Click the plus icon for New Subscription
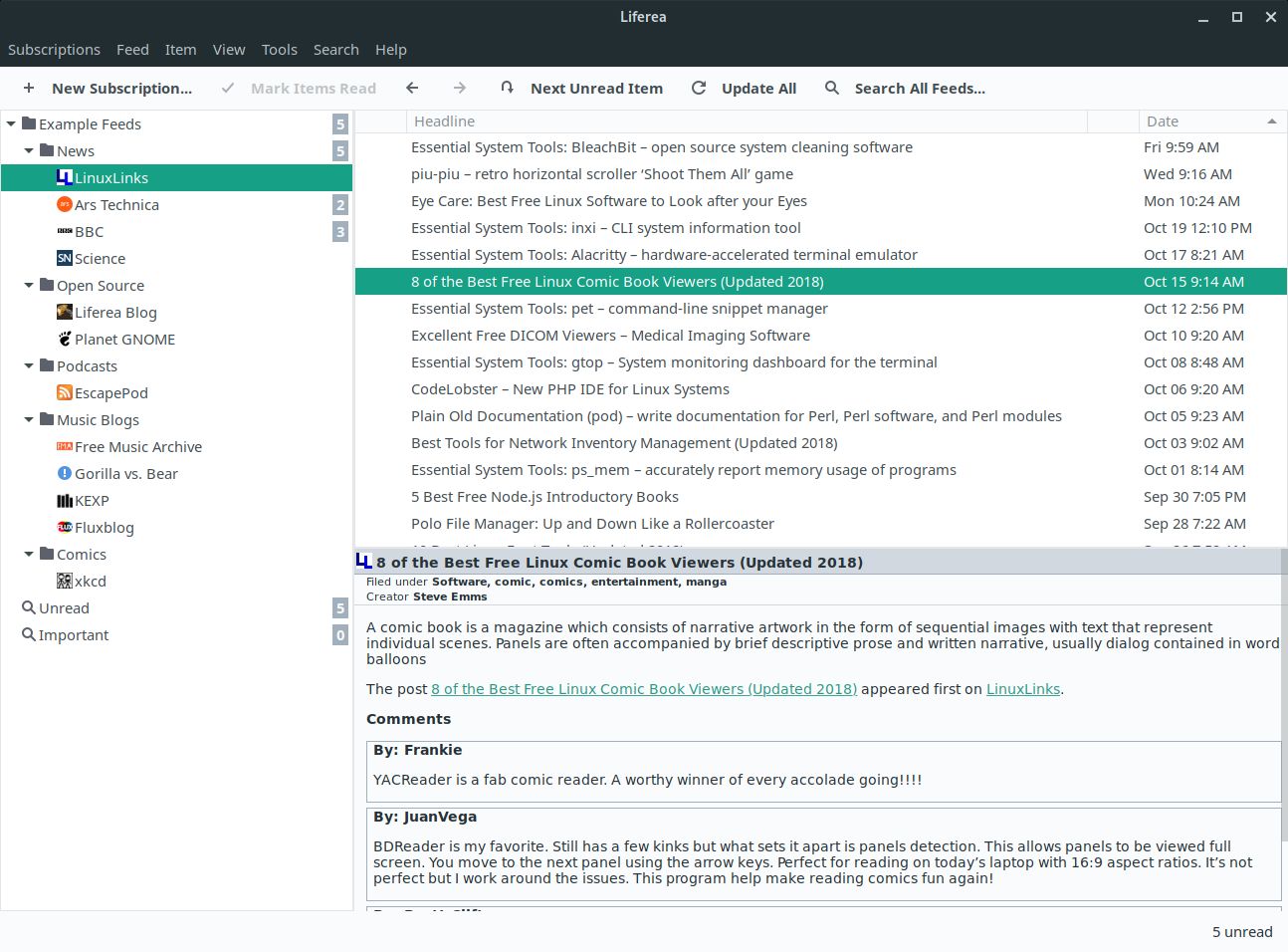 (29, 88)
